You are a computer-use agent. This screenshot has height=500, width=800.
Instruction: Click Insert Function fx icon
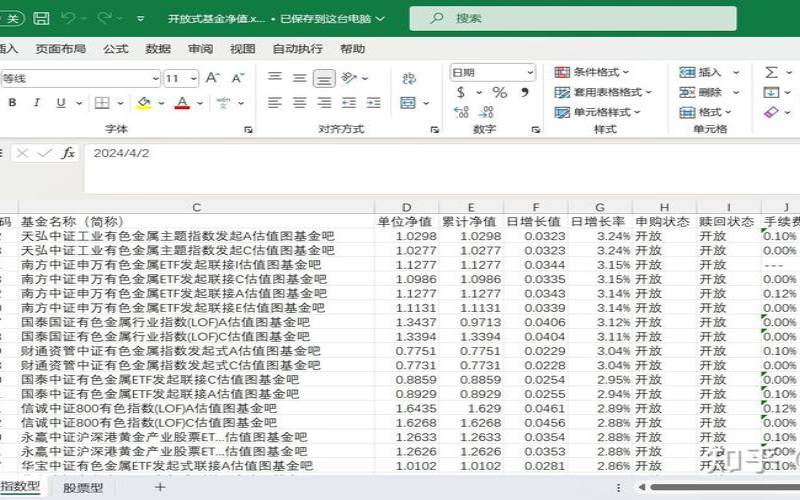coord(68,153)
